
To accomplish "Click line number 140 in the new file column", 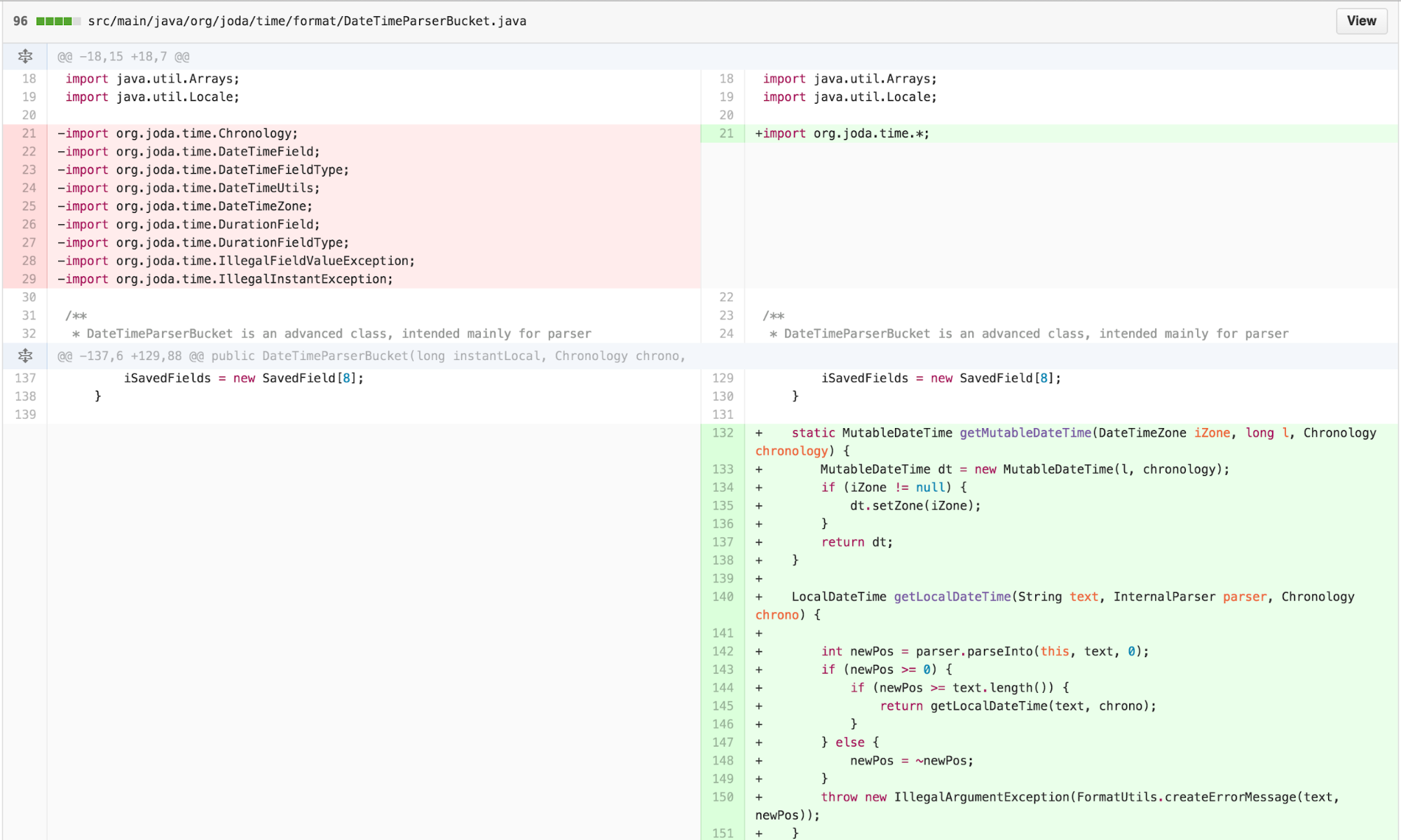I will tap(723, 597).
